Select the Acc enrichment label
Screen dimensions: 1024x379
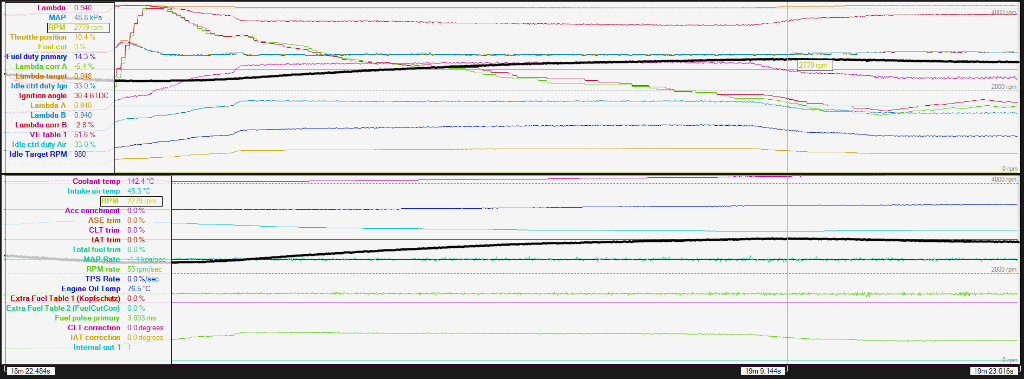point(93,210)
